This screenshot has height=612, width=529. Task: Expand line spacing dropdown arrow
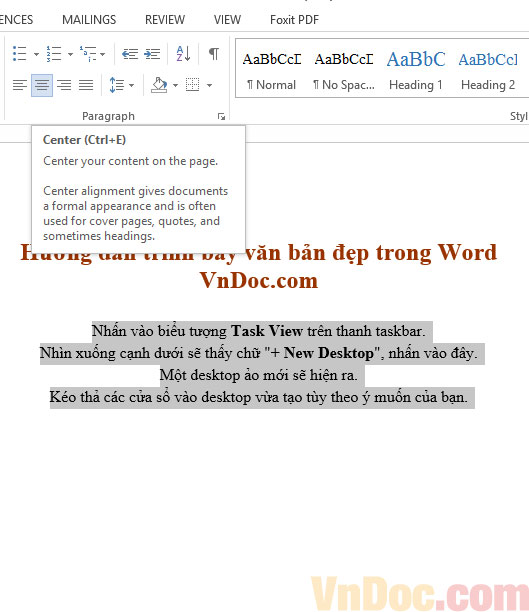(x=132, y=85)
